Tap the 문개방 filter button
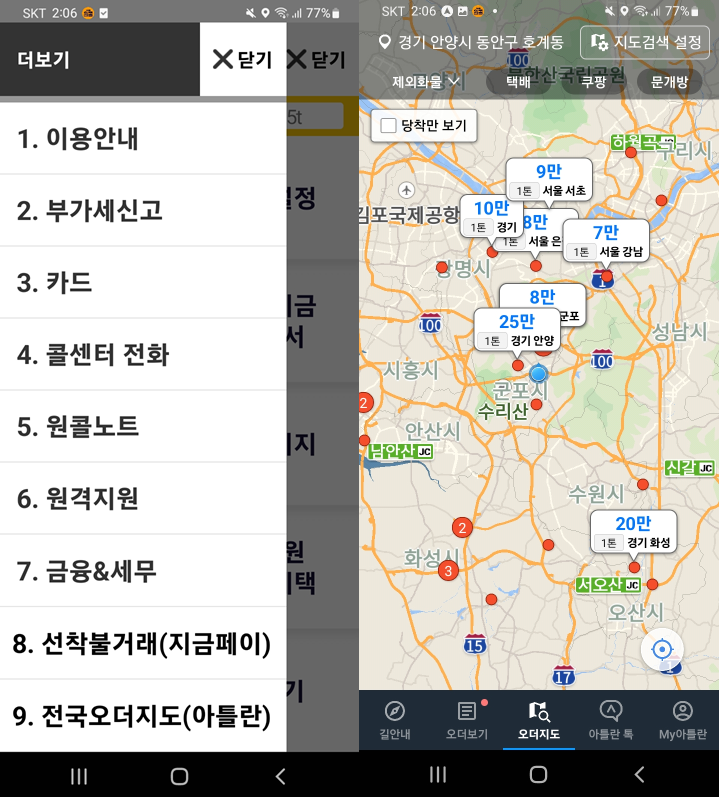719x797 pixels. click(669, 82)
